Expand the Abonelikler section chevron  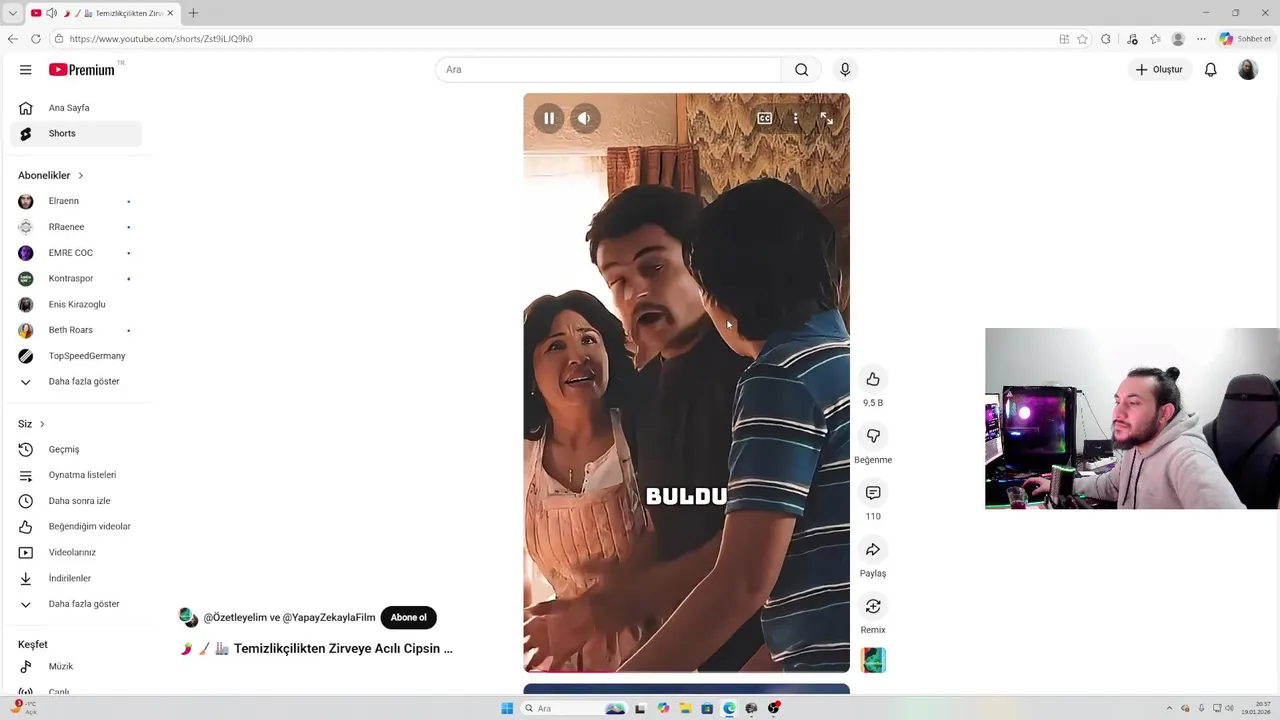coord(81,176)
